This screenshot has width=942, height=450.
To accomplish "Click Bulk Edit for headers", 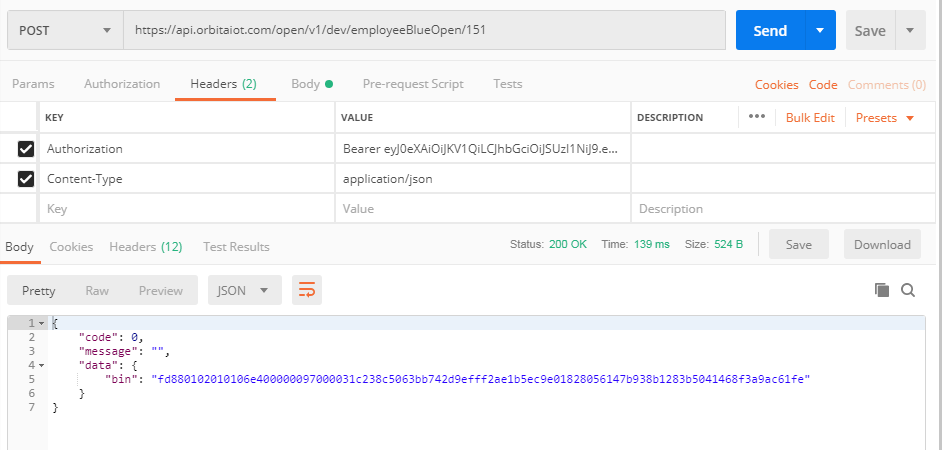I will click(810, 118).
